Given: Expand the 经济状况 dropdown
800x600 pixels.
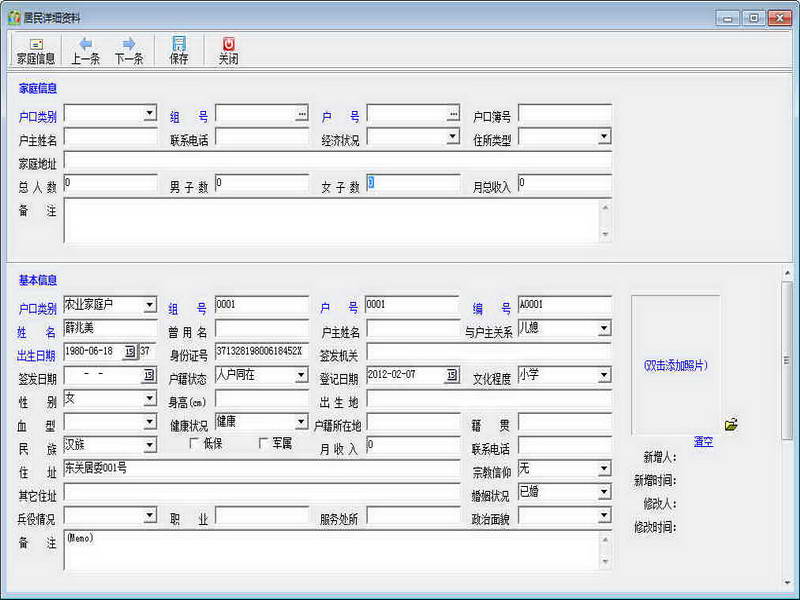Looking at the screenshot, I should 453,136.
